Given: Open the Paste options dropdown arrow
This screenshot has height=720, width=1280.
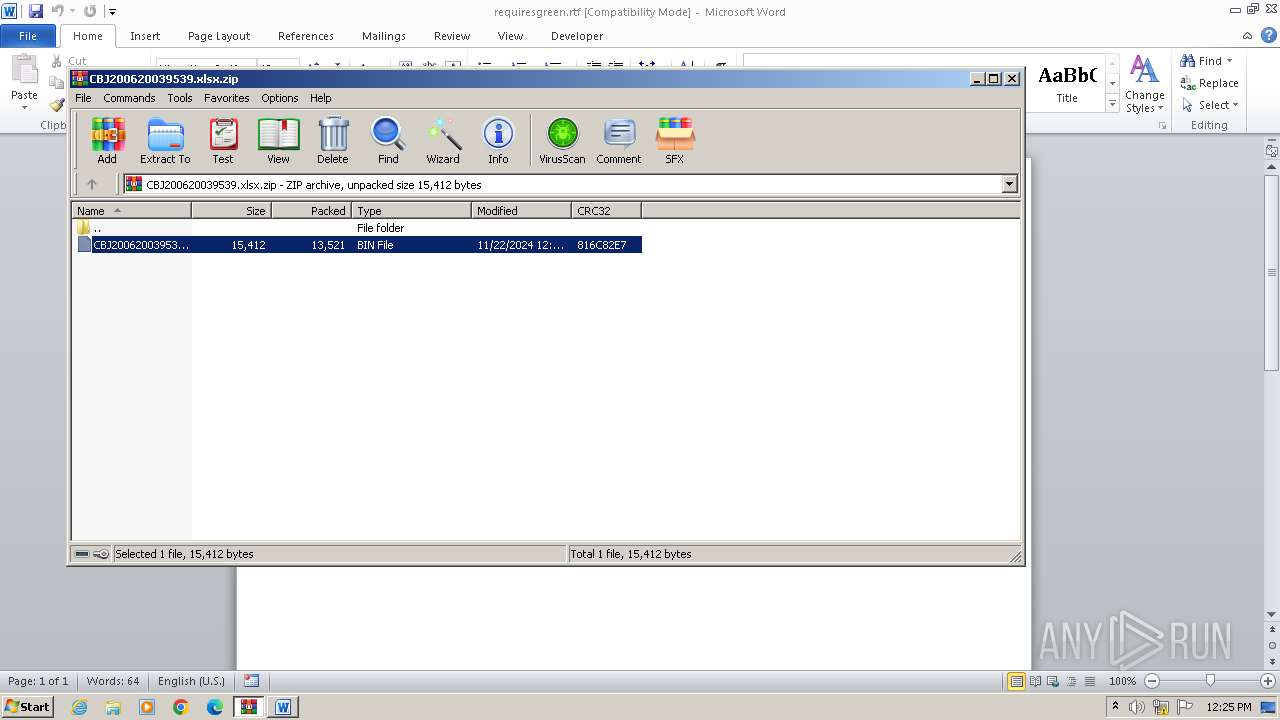Looking at the screenshot, I should (x=24, y=108).
